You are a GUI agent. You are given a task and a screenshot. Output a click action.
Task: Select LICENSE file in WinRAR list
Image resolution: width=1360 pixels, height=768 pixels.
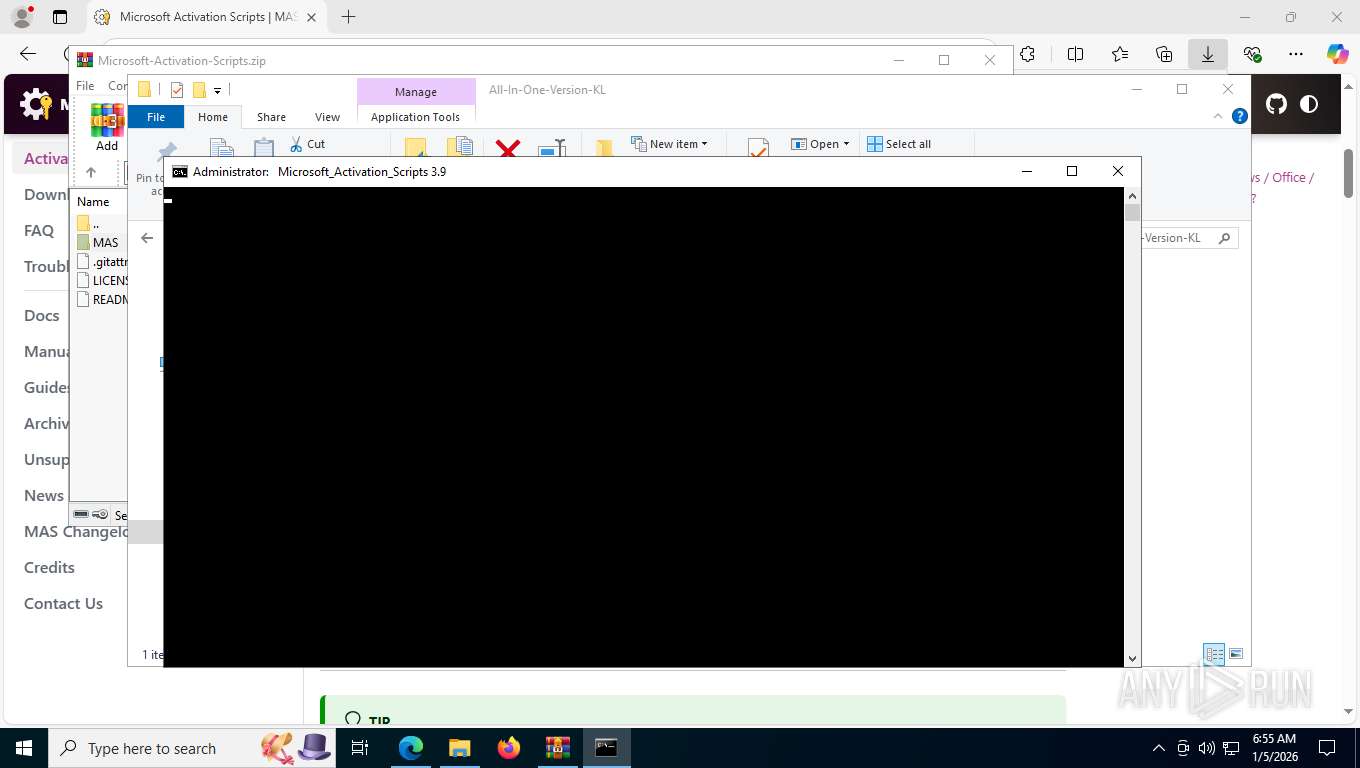point(101,280)
